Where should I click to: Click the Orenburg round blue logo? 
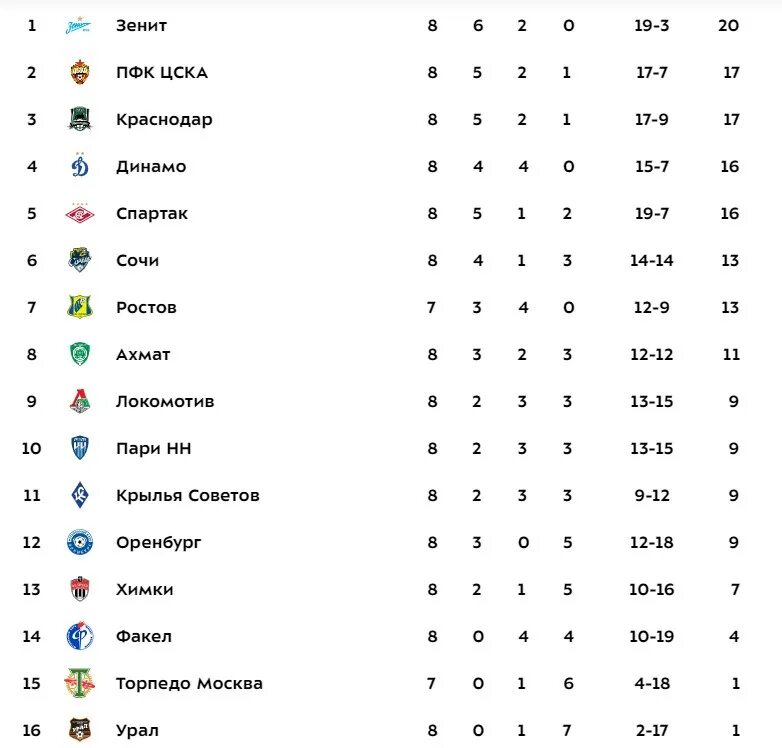[x=79, y=542]
